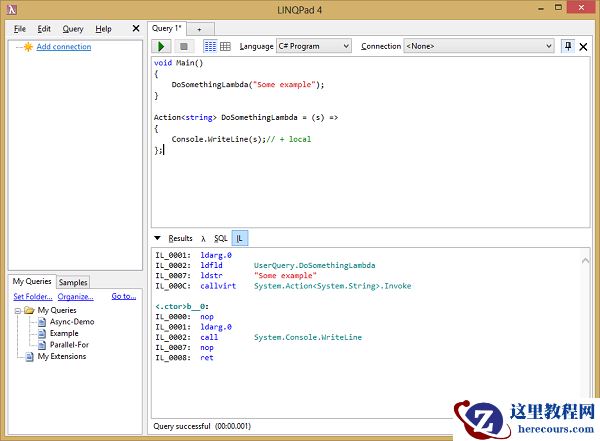Viewport: 600px width, 441px height.
Task: Add a new query tab with plus
Action: tap(198, 29)
